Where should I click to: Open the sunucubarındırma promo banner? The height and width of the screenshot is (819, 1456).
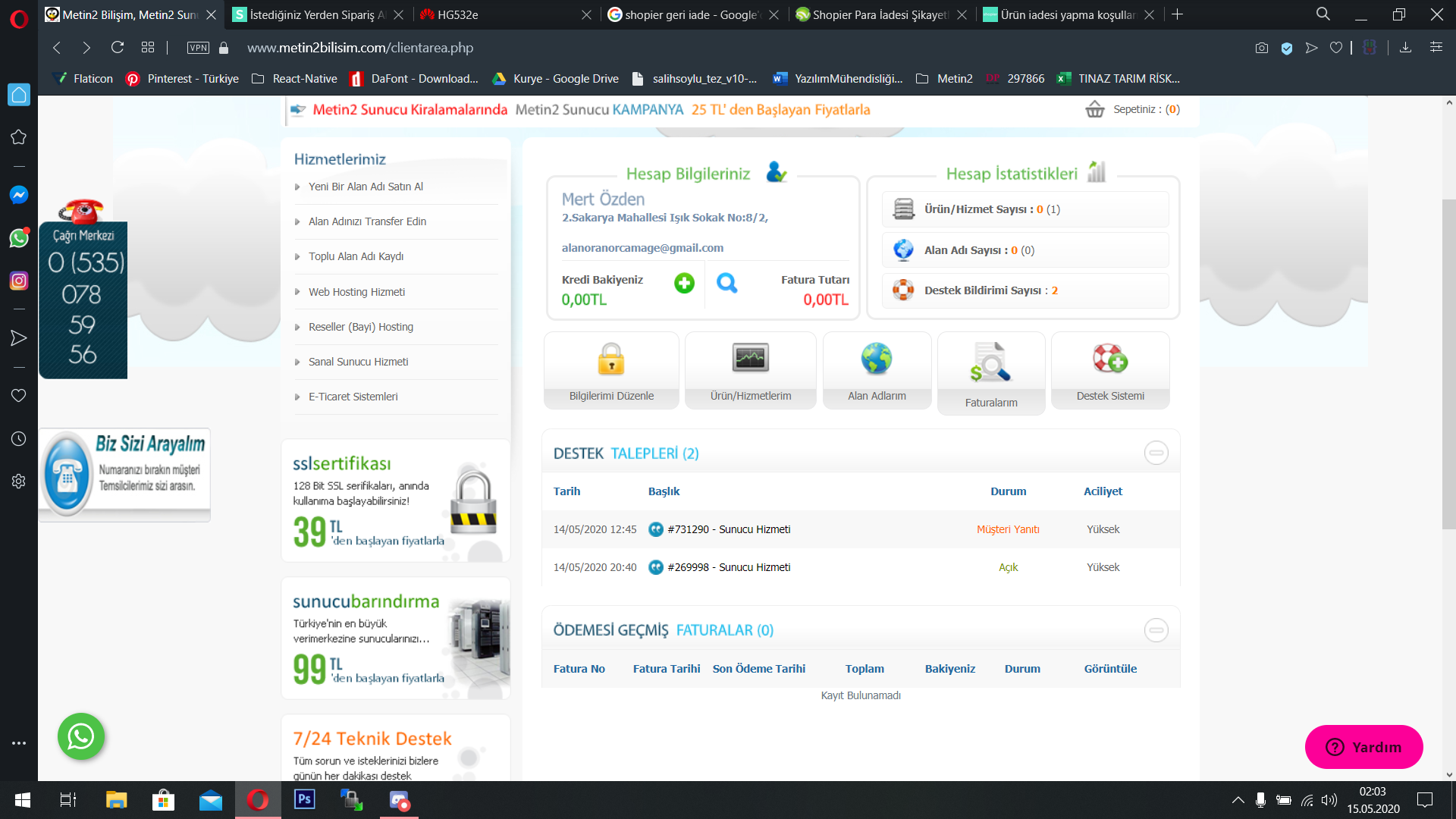[x=395, y=639]
